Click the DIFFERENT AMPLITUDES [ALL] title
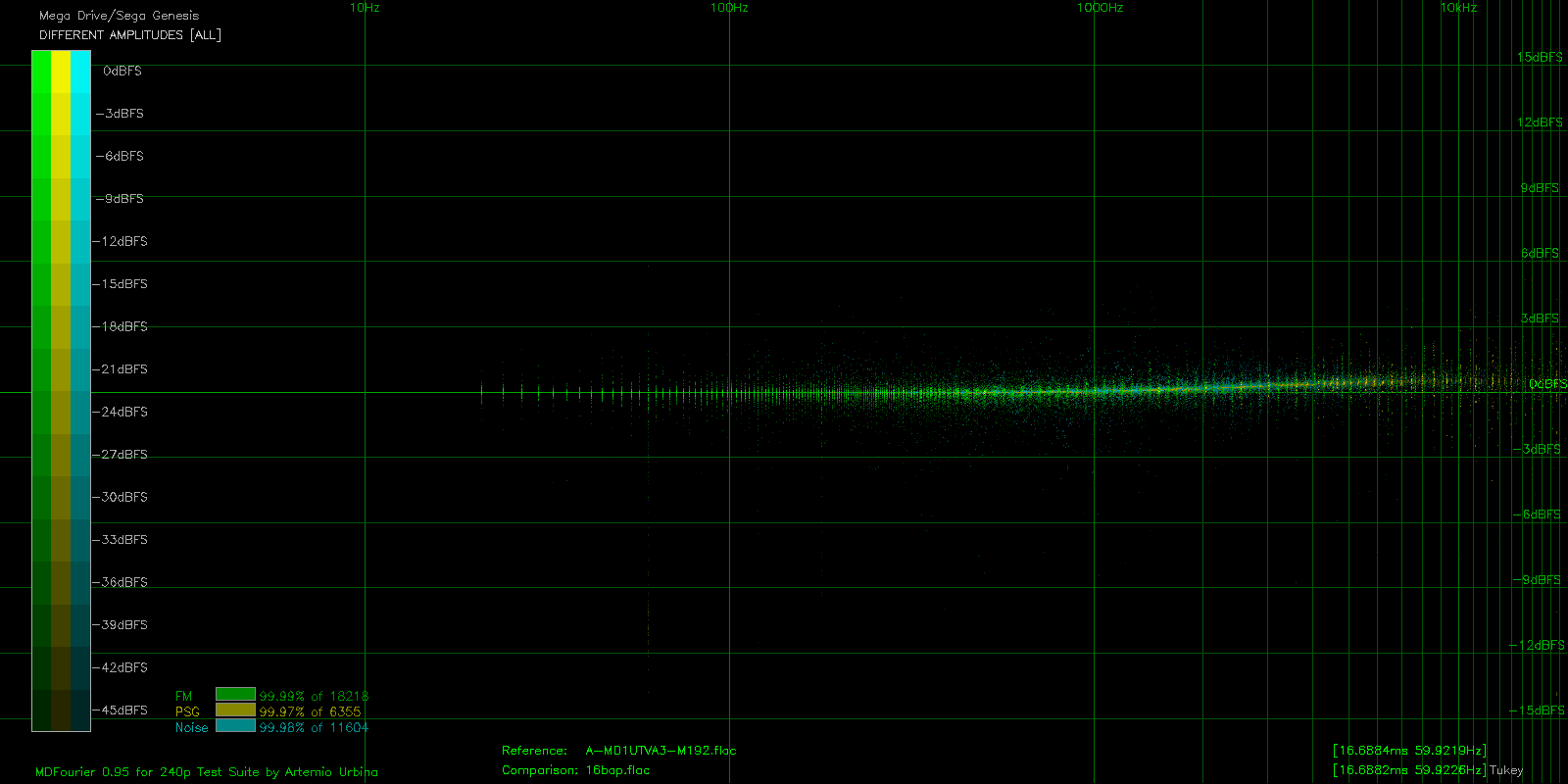Screen dimensions: 1568x784 (x=130, y=35)
